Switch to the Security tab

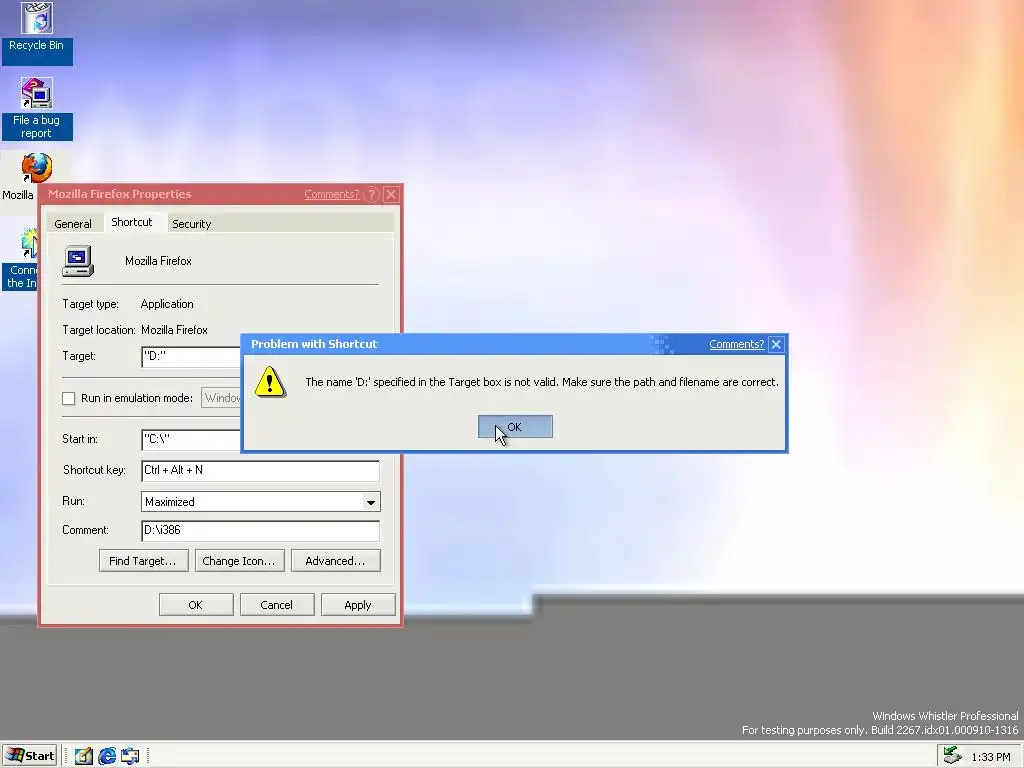(191, 223)
